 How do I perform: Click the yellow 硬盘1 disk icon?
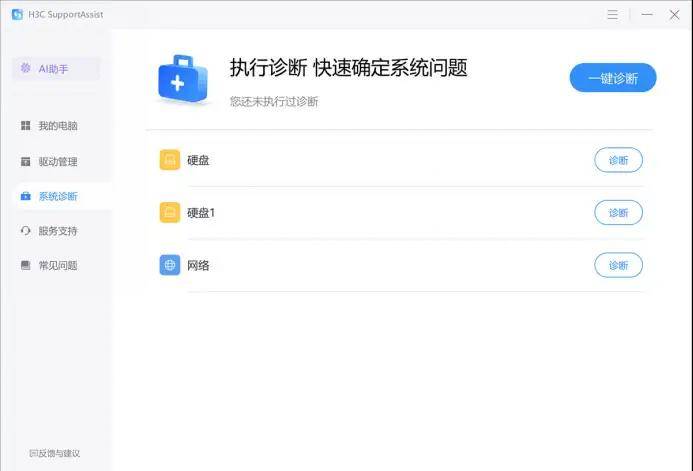point(170,212)
